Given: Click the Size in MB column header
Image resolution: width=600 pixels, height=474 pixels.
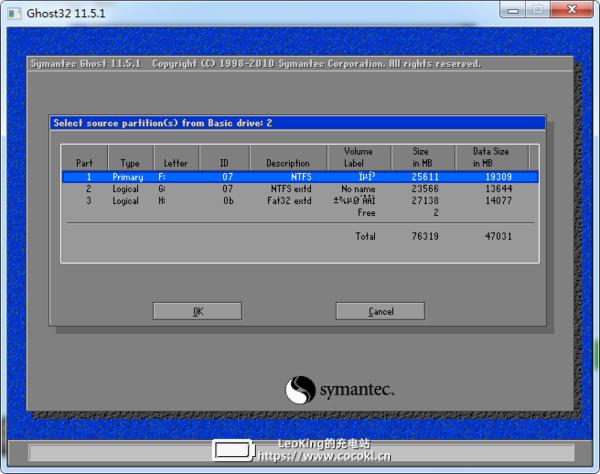Looking at the screenshot, I should (x=422, y=157).
